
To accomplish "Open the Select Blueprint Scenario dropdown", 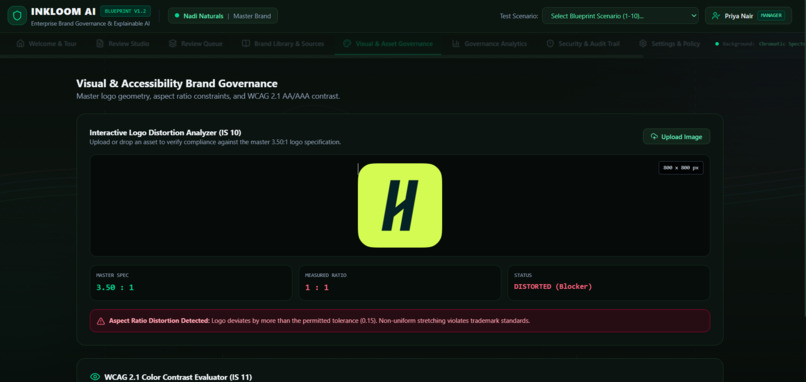I will [x=620, y=16].
